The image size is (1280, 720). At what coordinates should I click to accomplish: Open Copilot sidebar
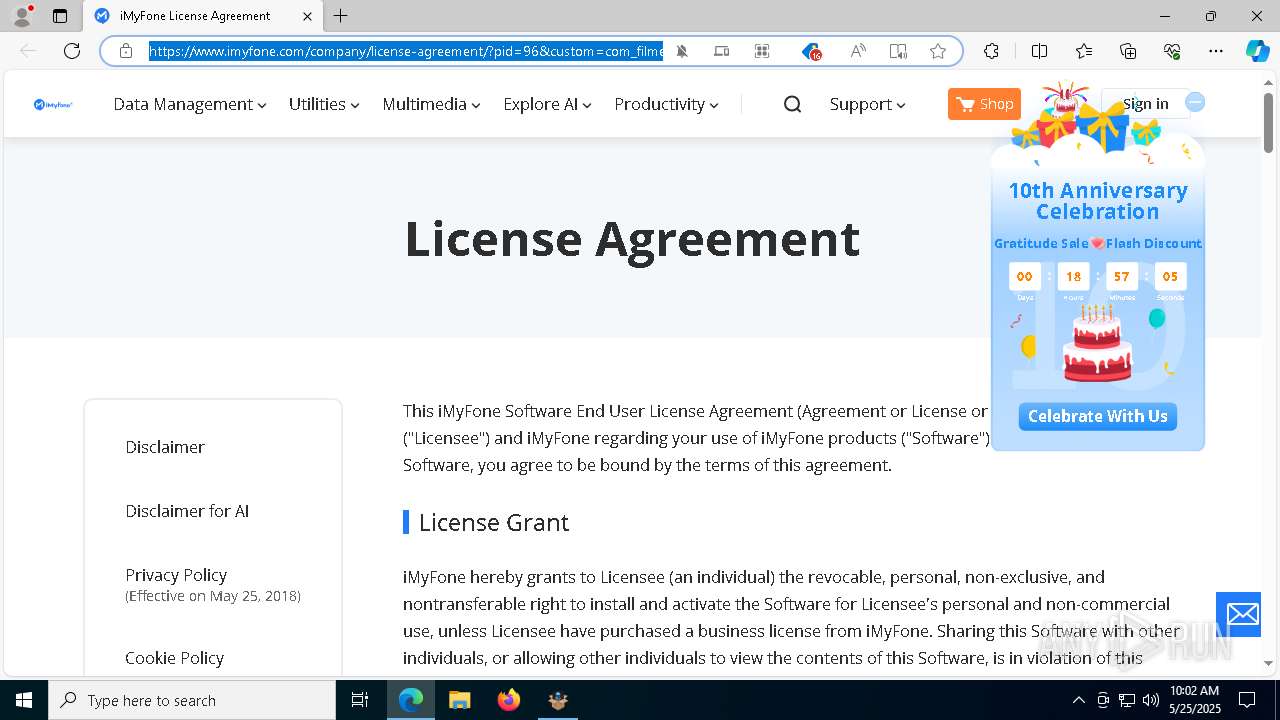pos(1257,51)
